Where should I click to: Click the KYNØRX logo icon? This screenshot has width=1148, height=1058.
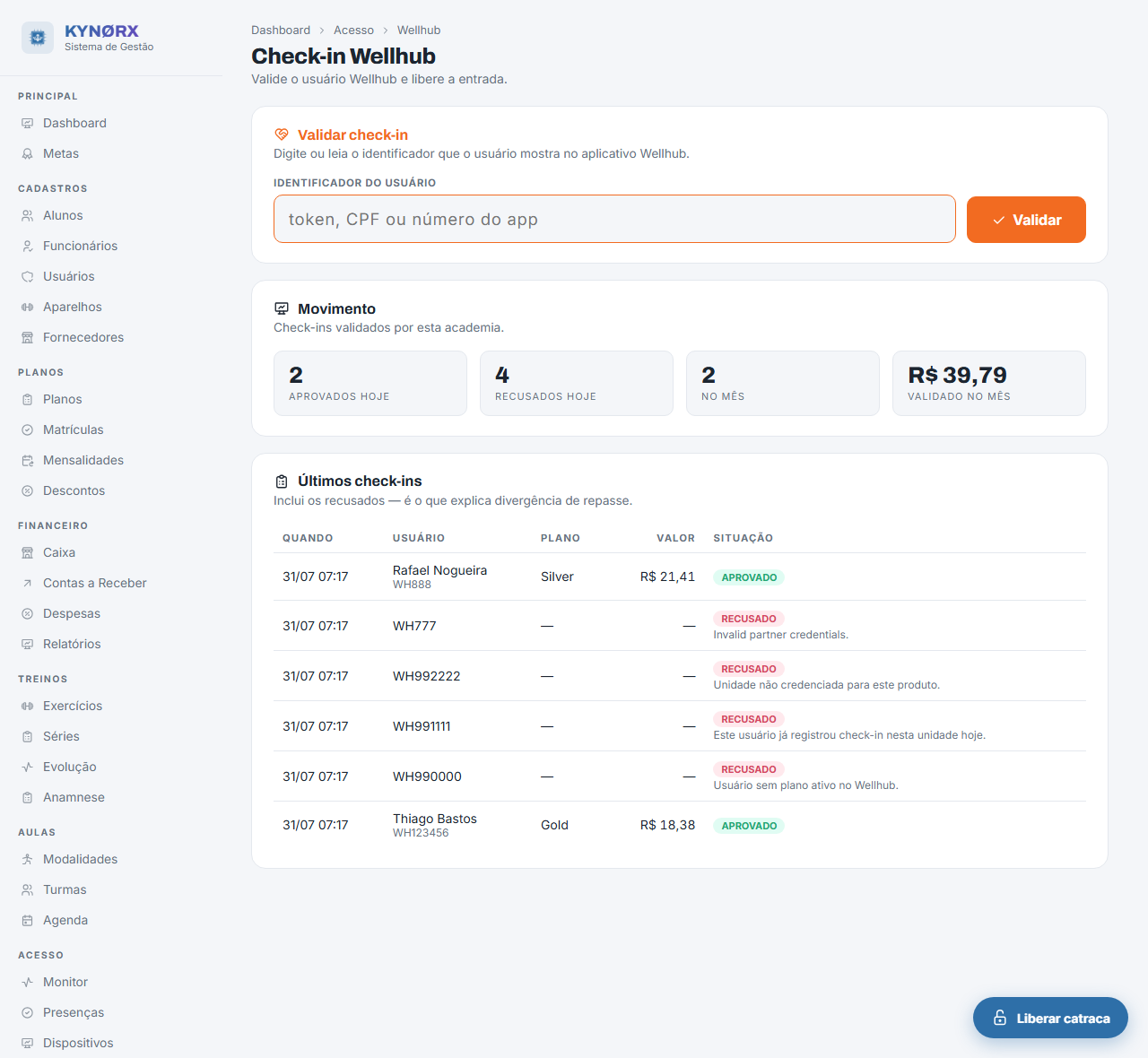pos(38,38)
